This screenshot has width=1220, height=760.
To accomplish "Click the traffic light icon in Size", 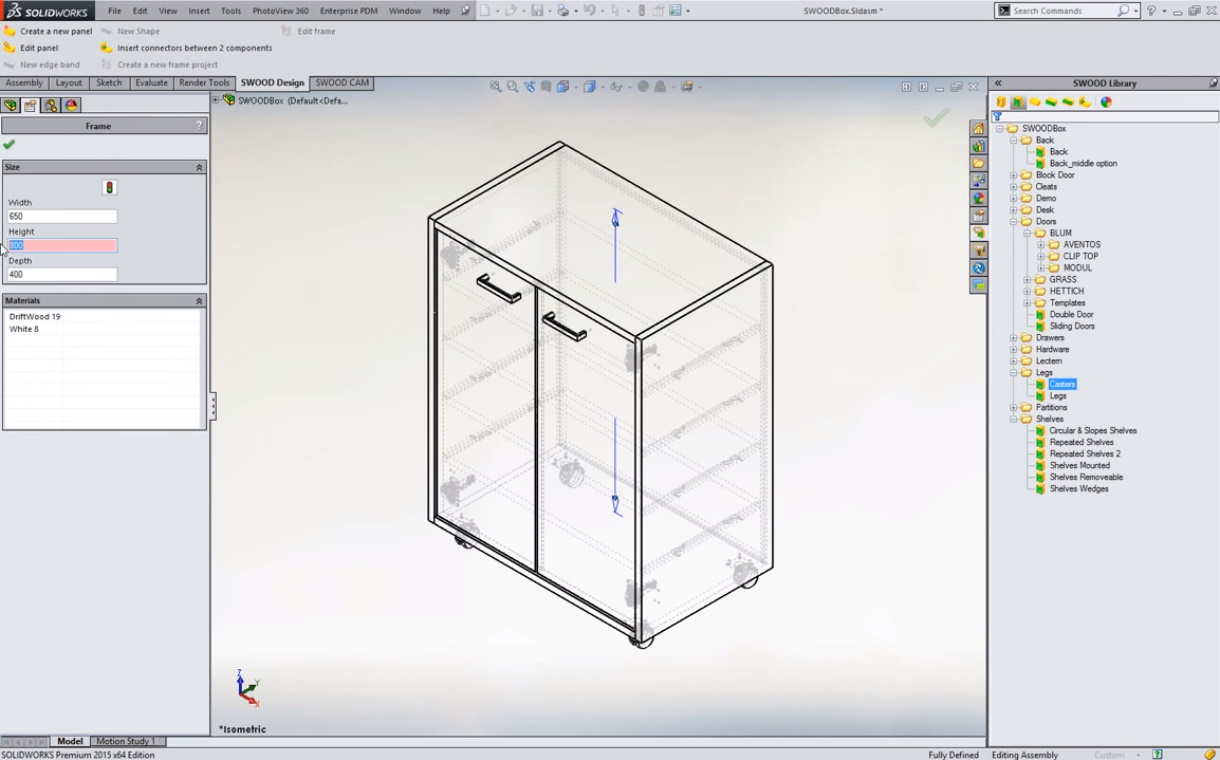I will 109,187.
